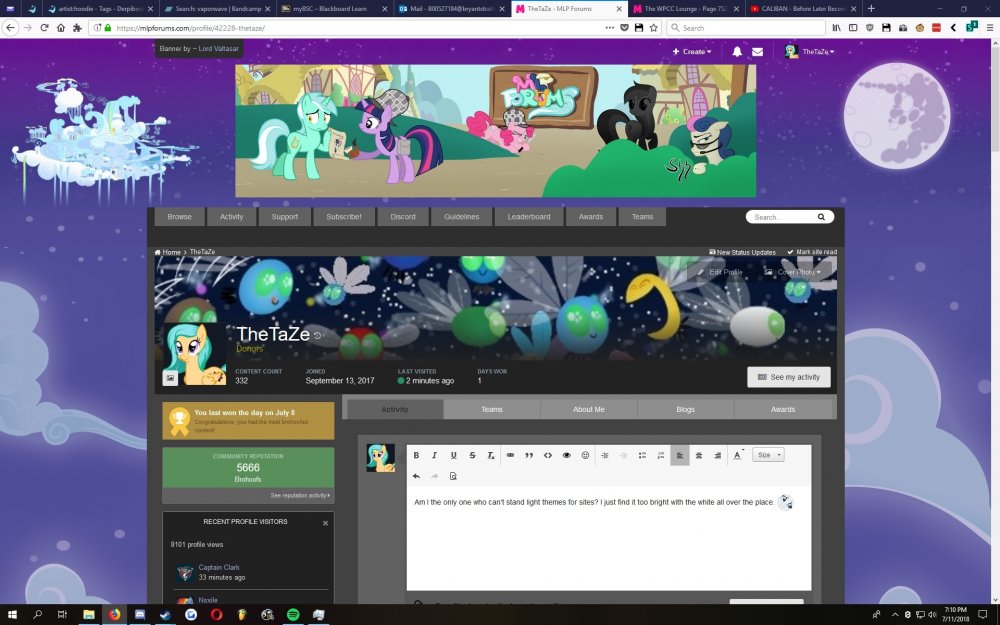Open the Windows Start menu
Image resolution: width=1000 pixels, height=625 pixels.
pyautogui.click(x=12, y=614)
